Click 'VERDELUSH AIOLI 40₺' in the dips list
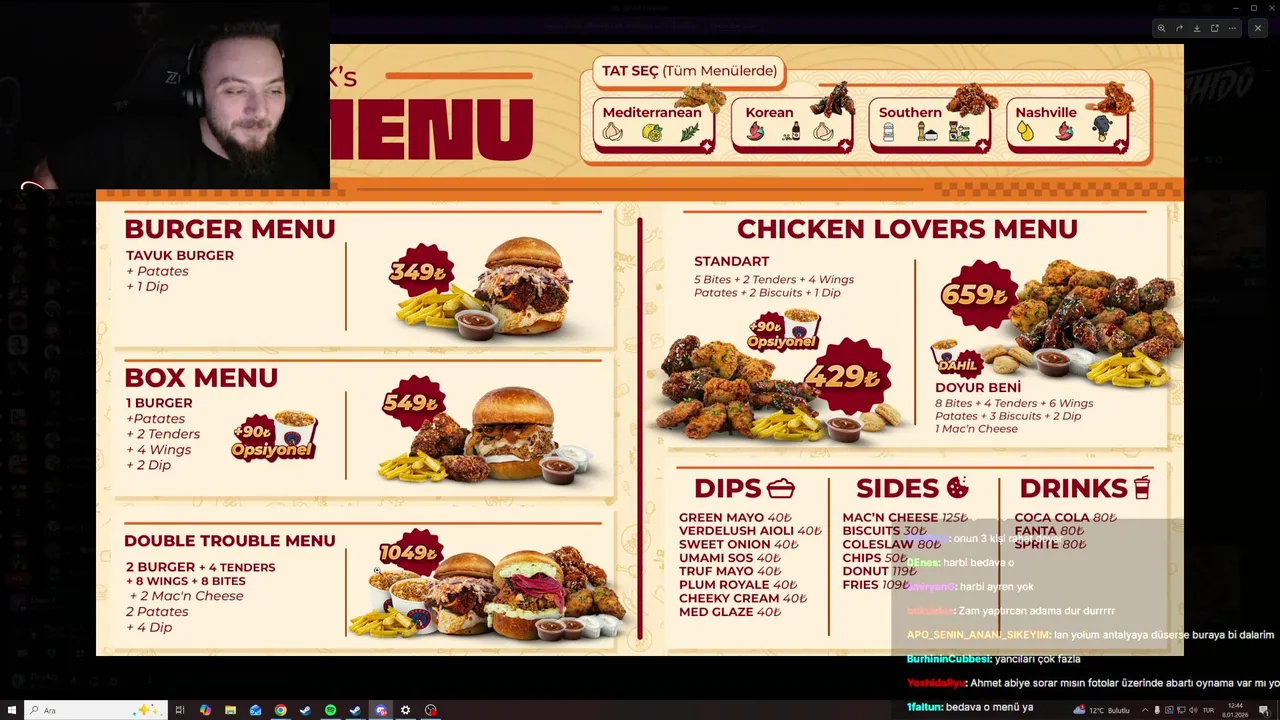The image size is (1280, 720). click(x=750, y=531)
